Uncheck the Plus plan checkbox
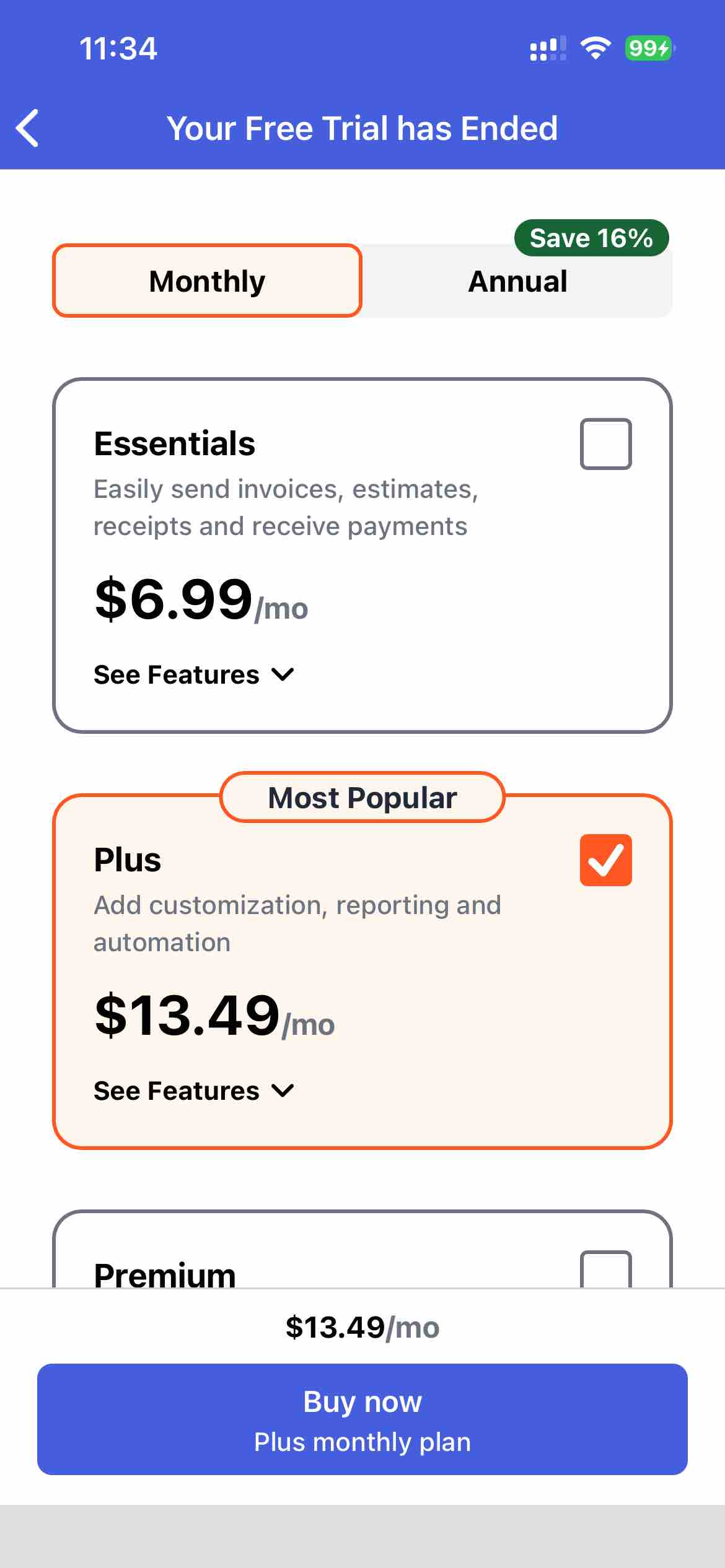The image size is (725, 1568). (605, 860)
